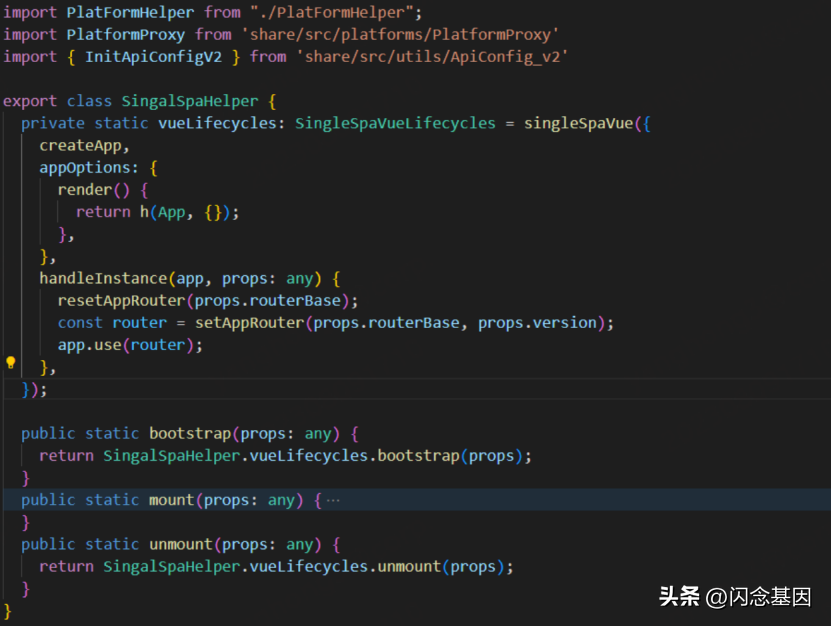Click the render method name
This screenshot has width=831, height=626.
pos(84,189)
